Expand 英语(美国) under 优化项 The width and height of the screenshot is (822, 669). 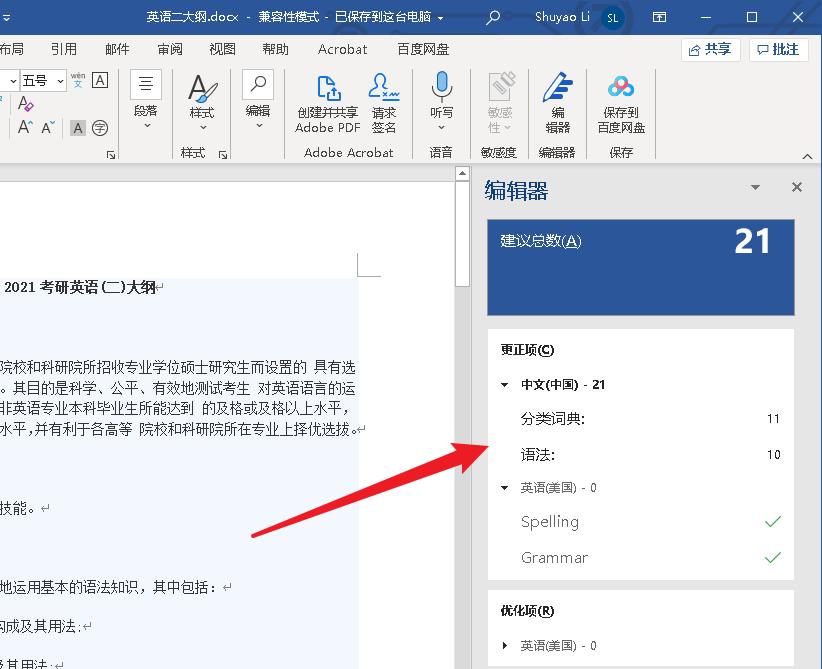(x=506, y=646)
